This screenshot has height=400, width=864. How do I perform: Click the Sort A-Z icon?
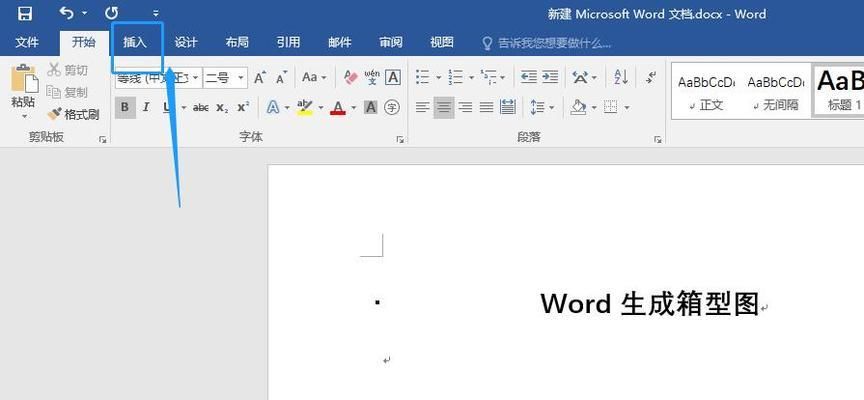[621, 77]
